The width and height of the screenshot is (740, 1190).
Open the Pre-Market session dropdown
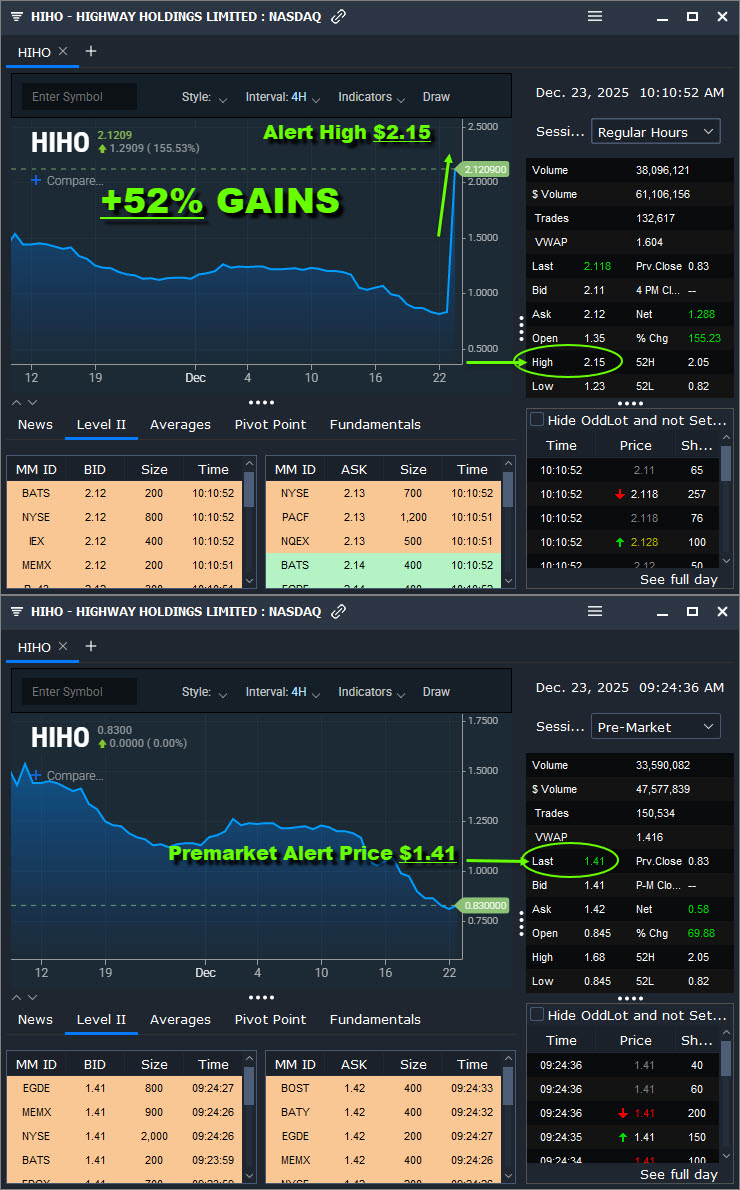pos(655,727)
